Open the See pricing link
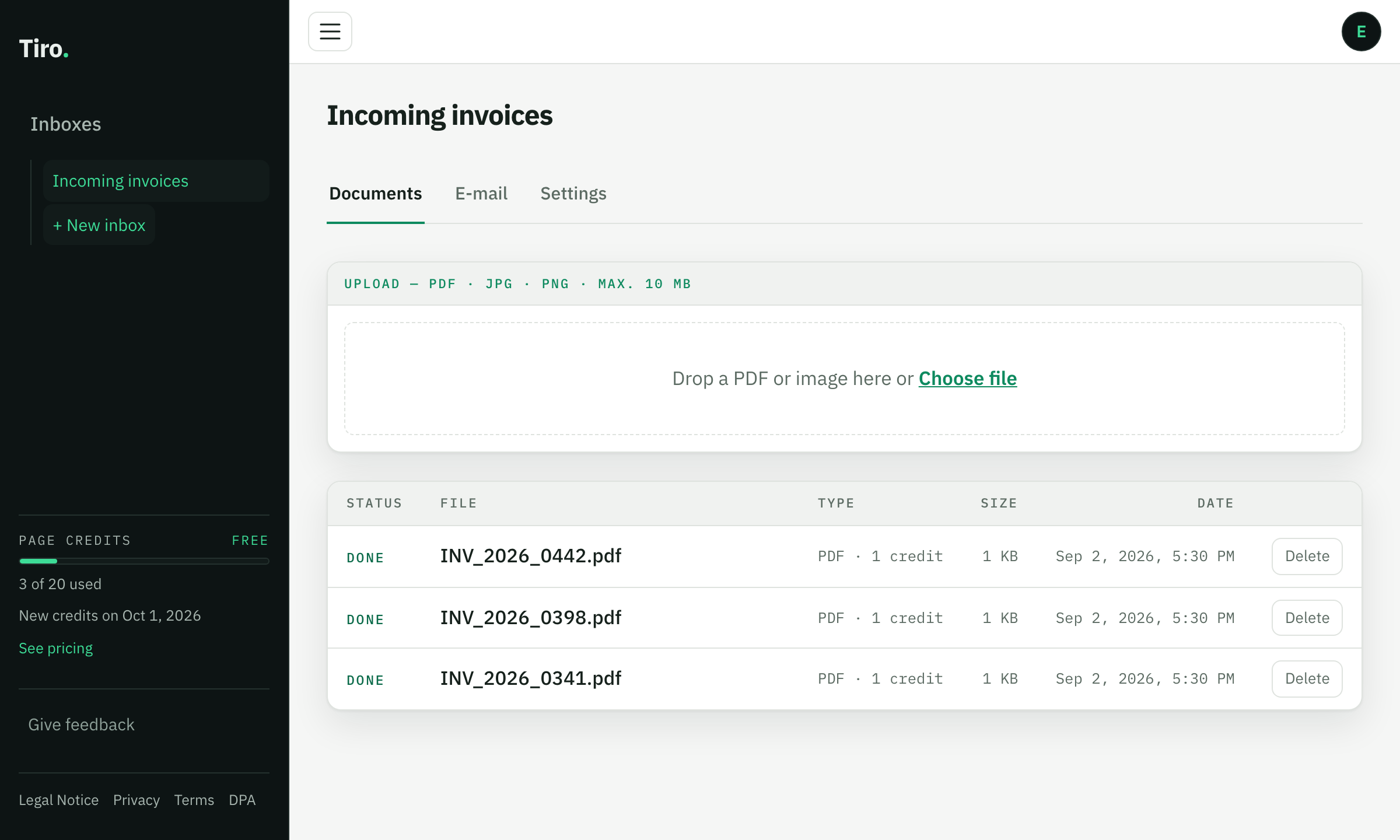The width and height of the screenshot is (1400, 840). point(56,648)
